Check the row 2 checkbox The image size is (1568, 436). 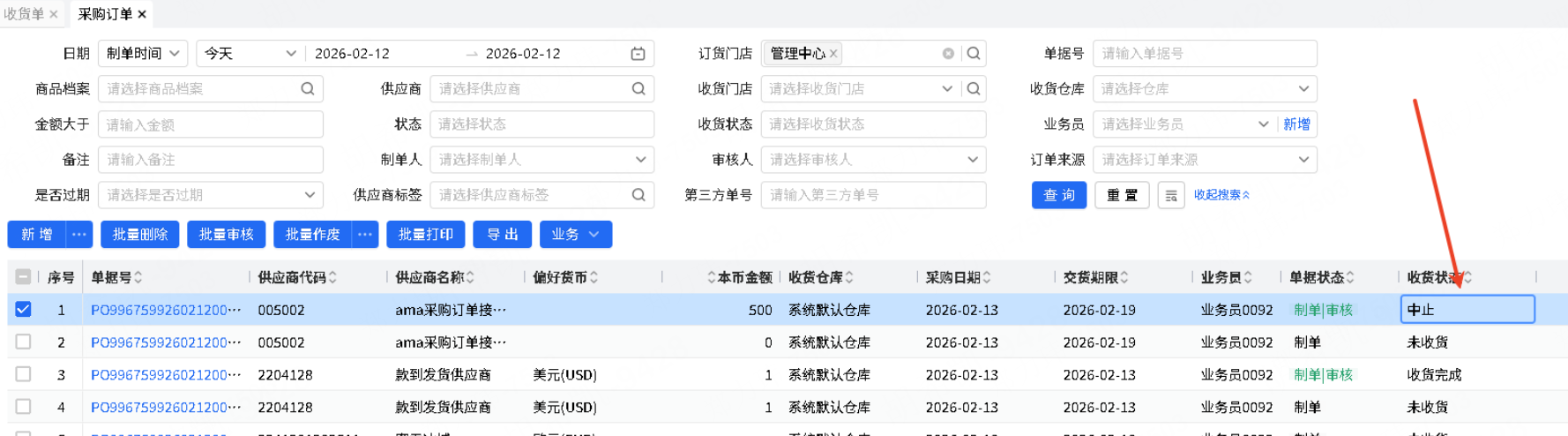(x=24, y=342)
